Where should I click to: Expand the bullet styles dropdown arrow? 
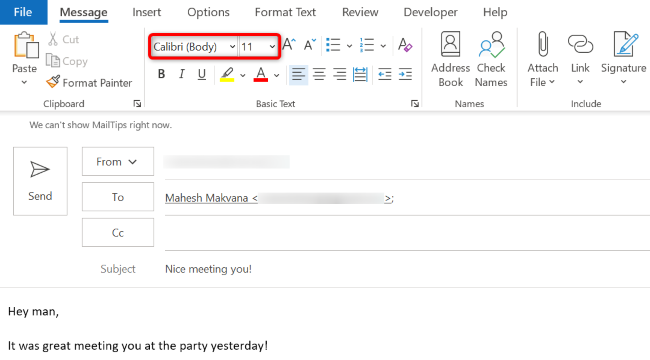pyautogui.click(x=349, y=46)
